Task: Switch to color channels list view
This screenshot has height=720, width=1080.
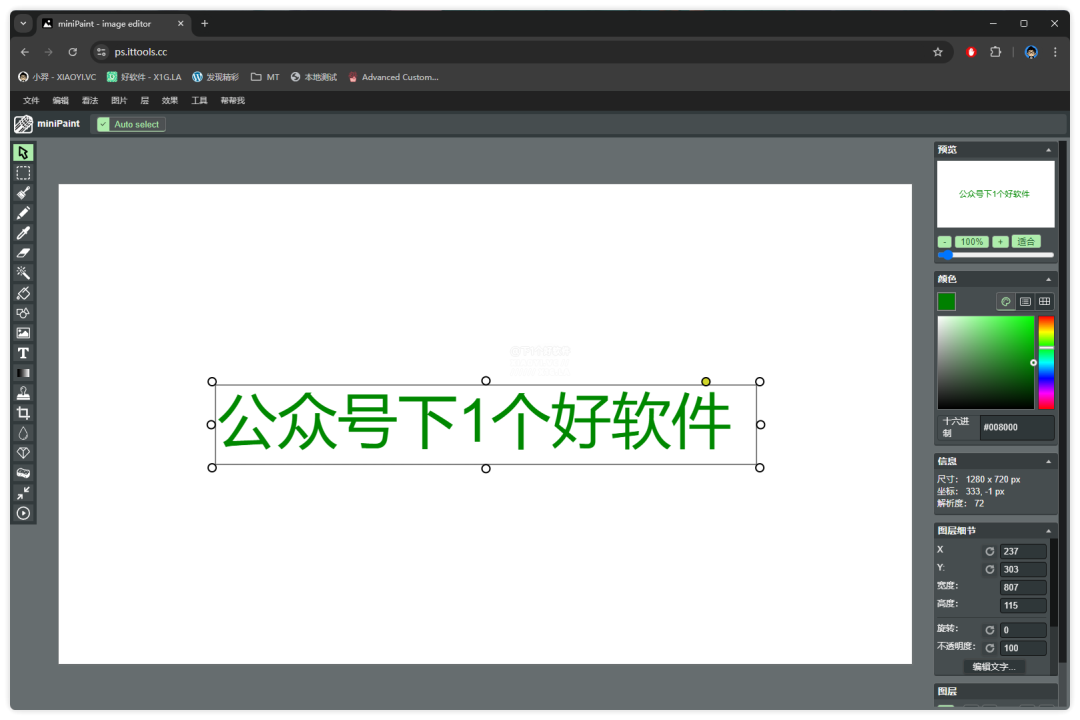Action: pyautogui.click(x=1025, y=301)
